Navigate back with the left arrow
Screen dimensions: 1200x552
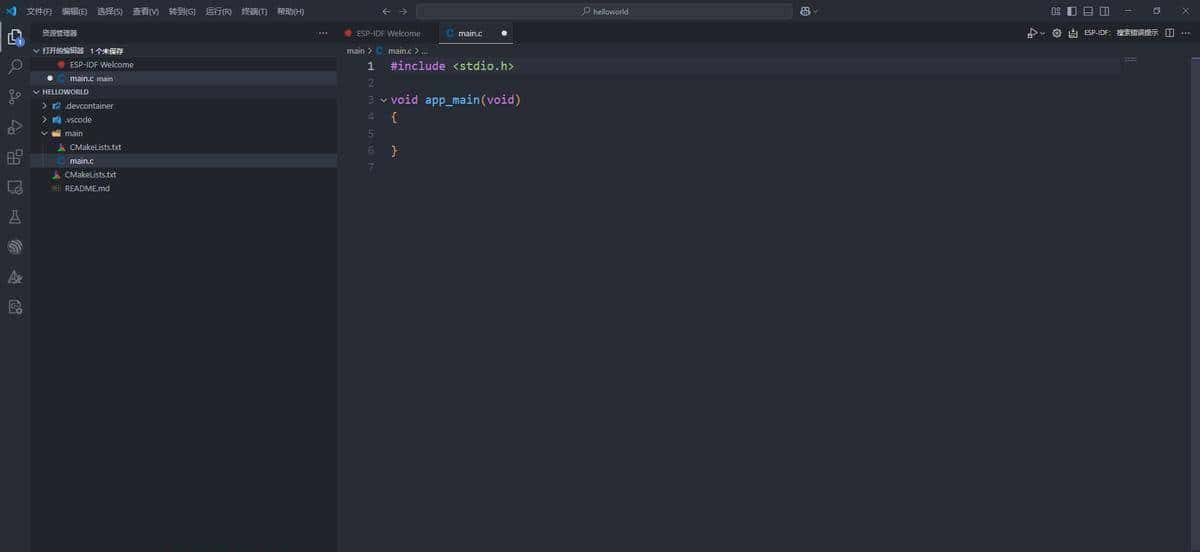click(386, 11)
